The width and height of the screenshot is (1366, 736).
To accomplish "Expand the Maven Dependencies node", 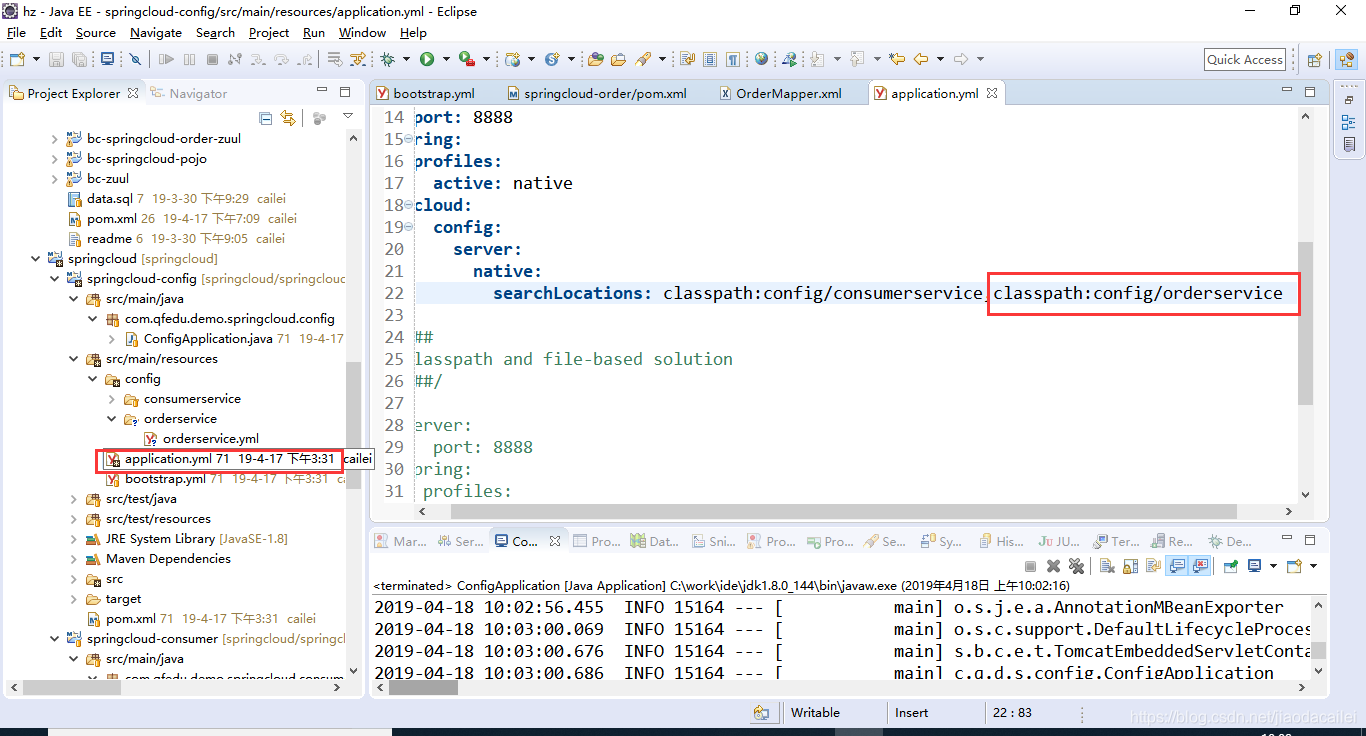I will point(73,559).
